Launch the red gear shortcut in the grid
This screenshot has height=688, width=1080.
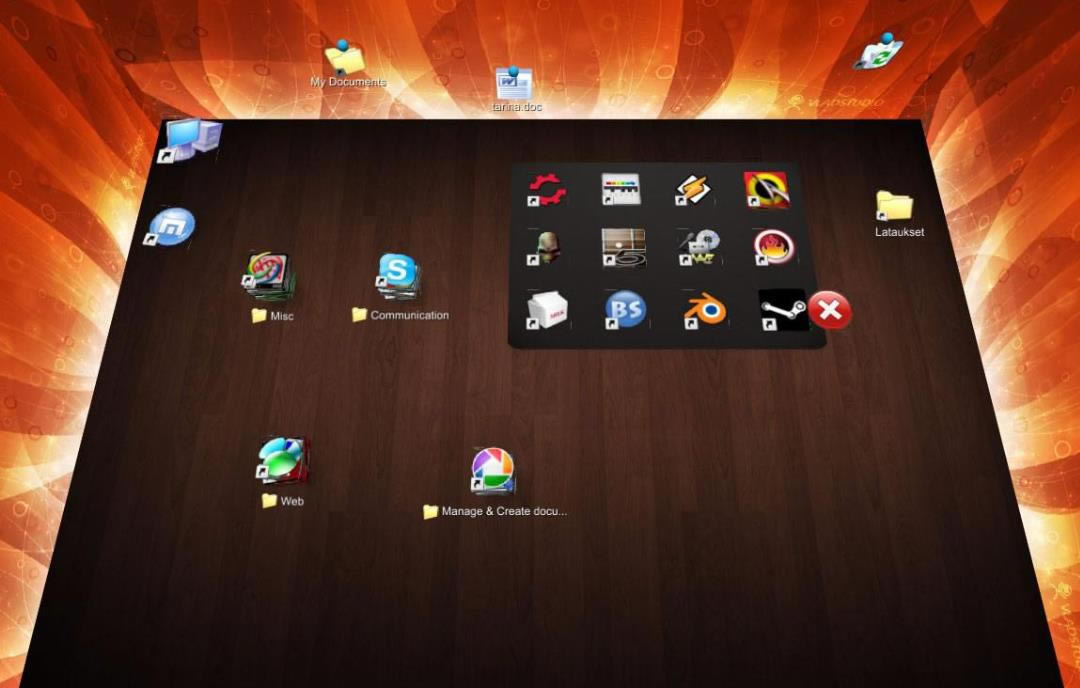[x=547, y=189]
